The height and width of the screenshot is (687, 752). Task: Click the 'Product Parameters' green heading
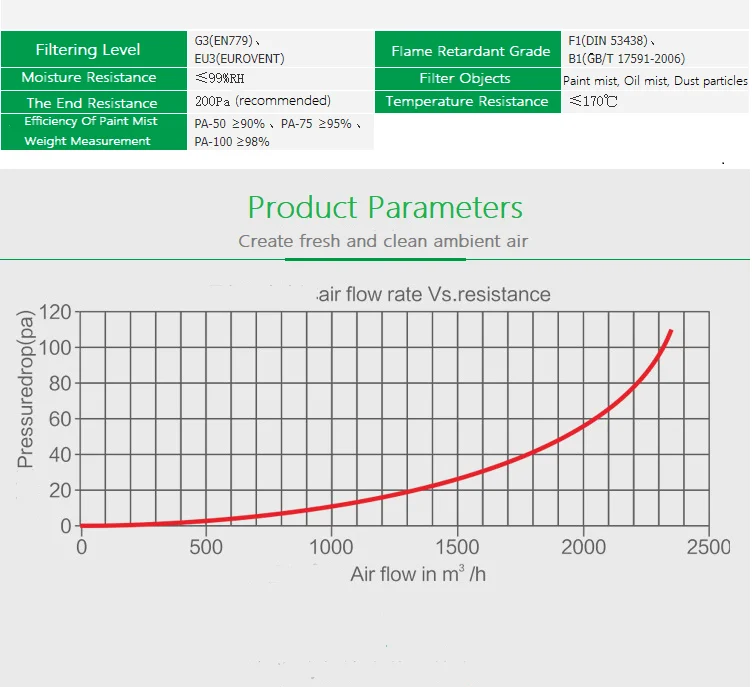coord(385,208)
